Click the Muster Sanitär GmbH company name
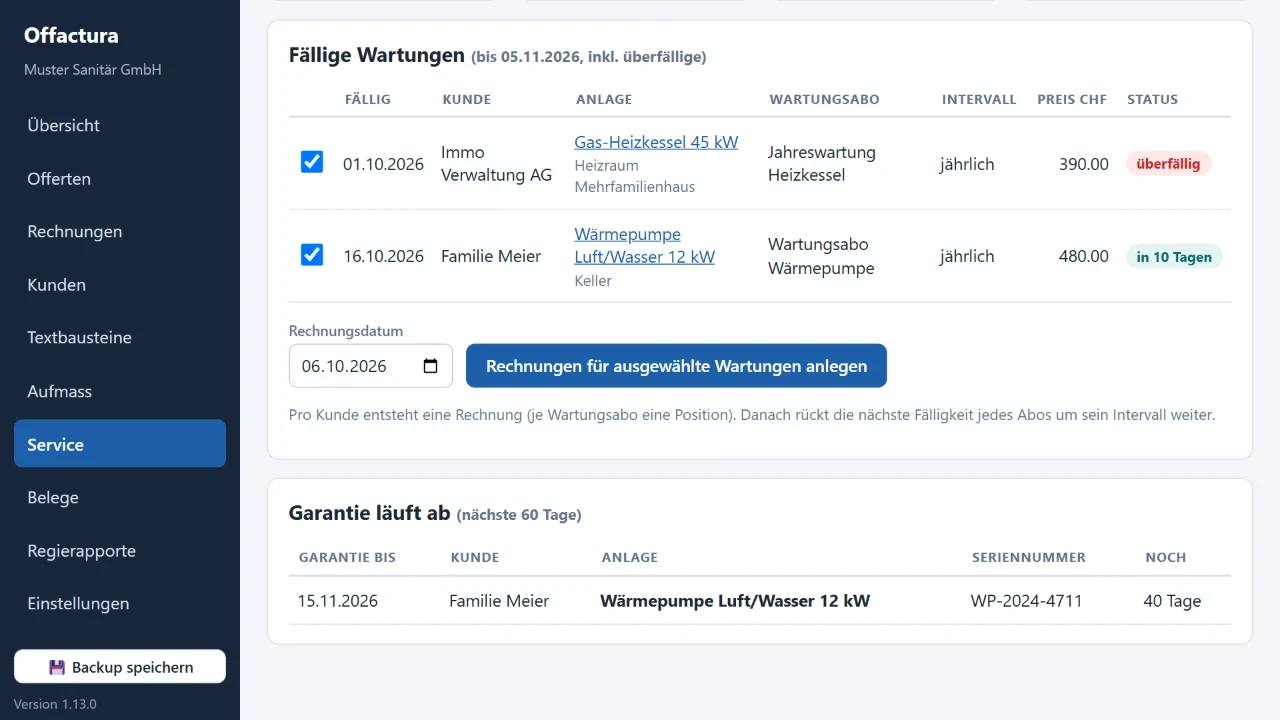1280x720 pixels. click(93, 70)
